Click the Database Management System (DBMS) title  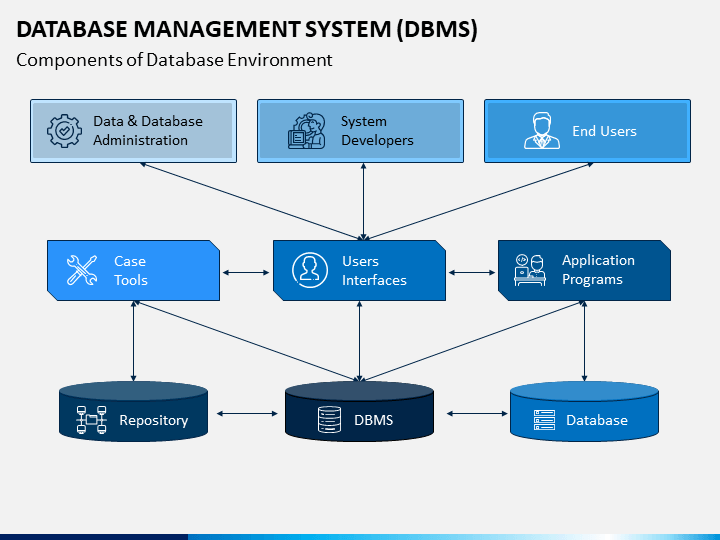click(247, 29)
